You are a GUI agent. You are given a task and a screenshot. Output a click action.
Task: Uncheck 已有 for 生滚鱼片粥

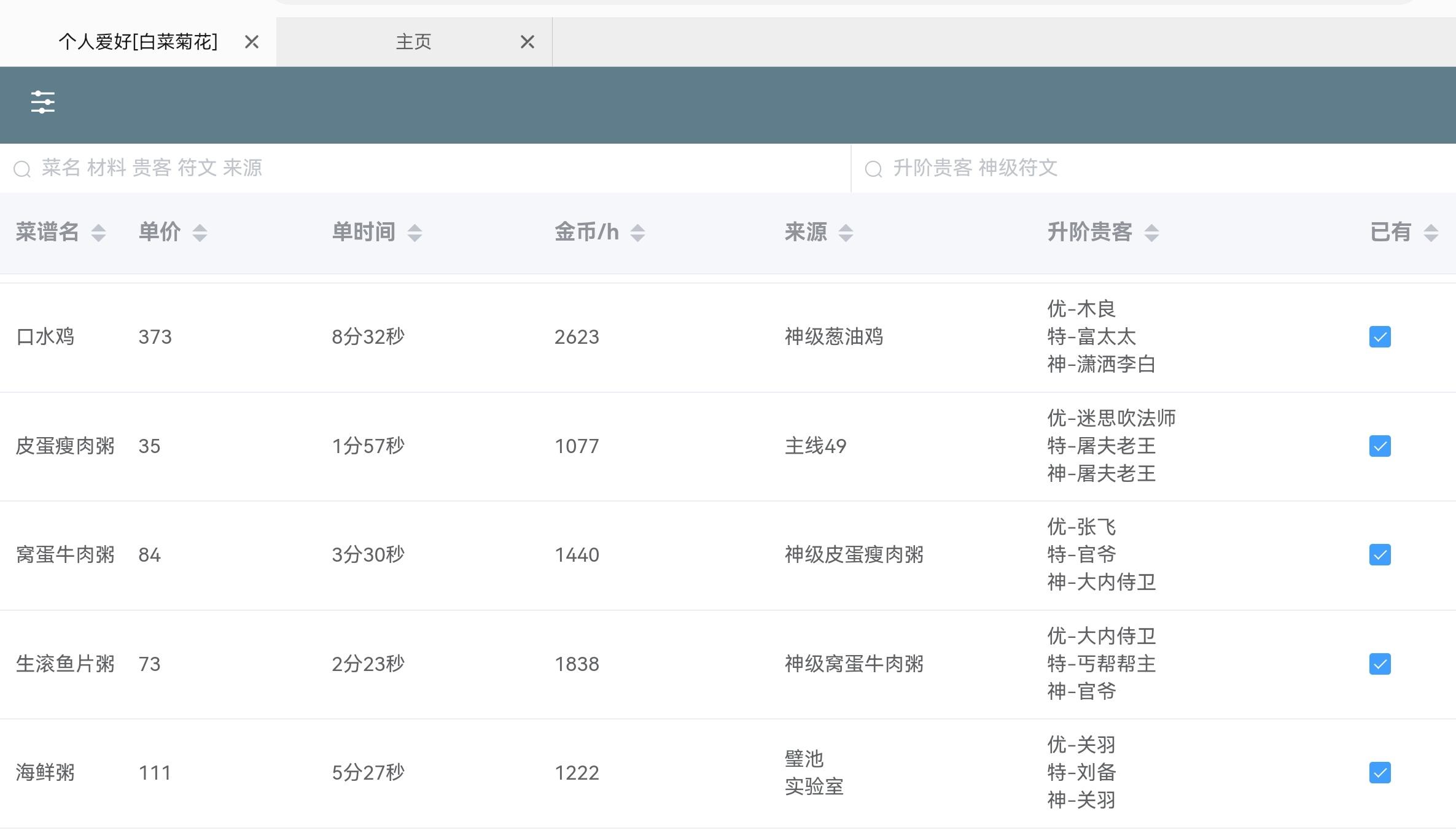[x=1380, y=664]
